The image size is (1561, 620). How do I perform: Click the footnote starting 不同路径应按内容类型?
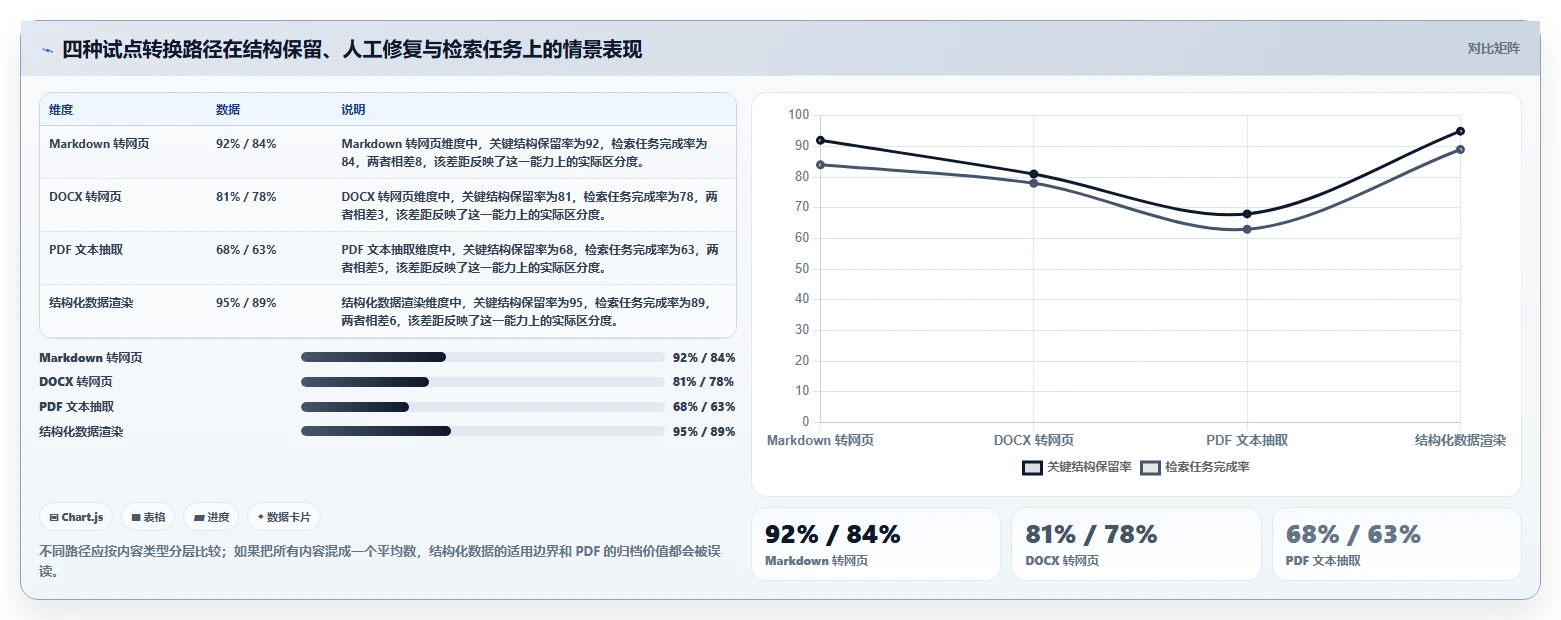point(380,561)
